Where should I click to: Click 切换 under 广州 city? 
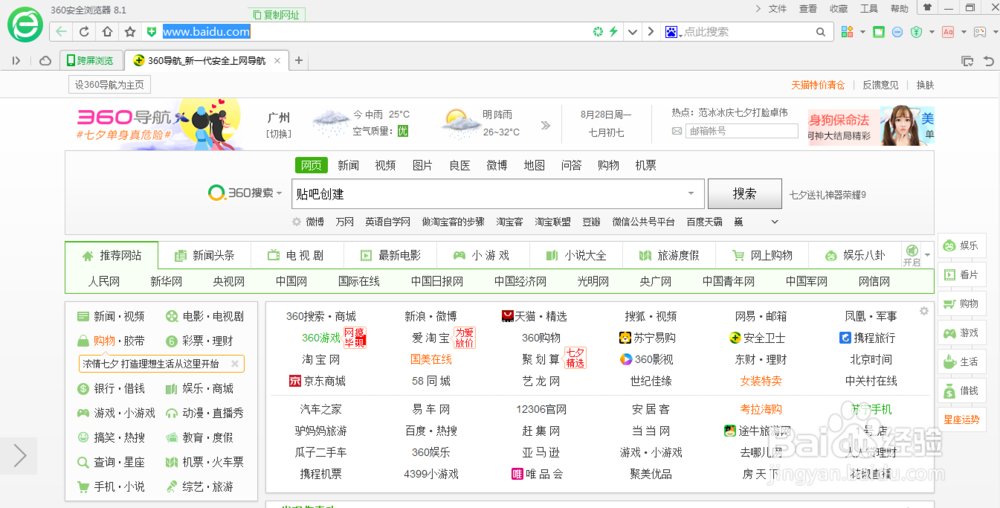click(279, 134)
